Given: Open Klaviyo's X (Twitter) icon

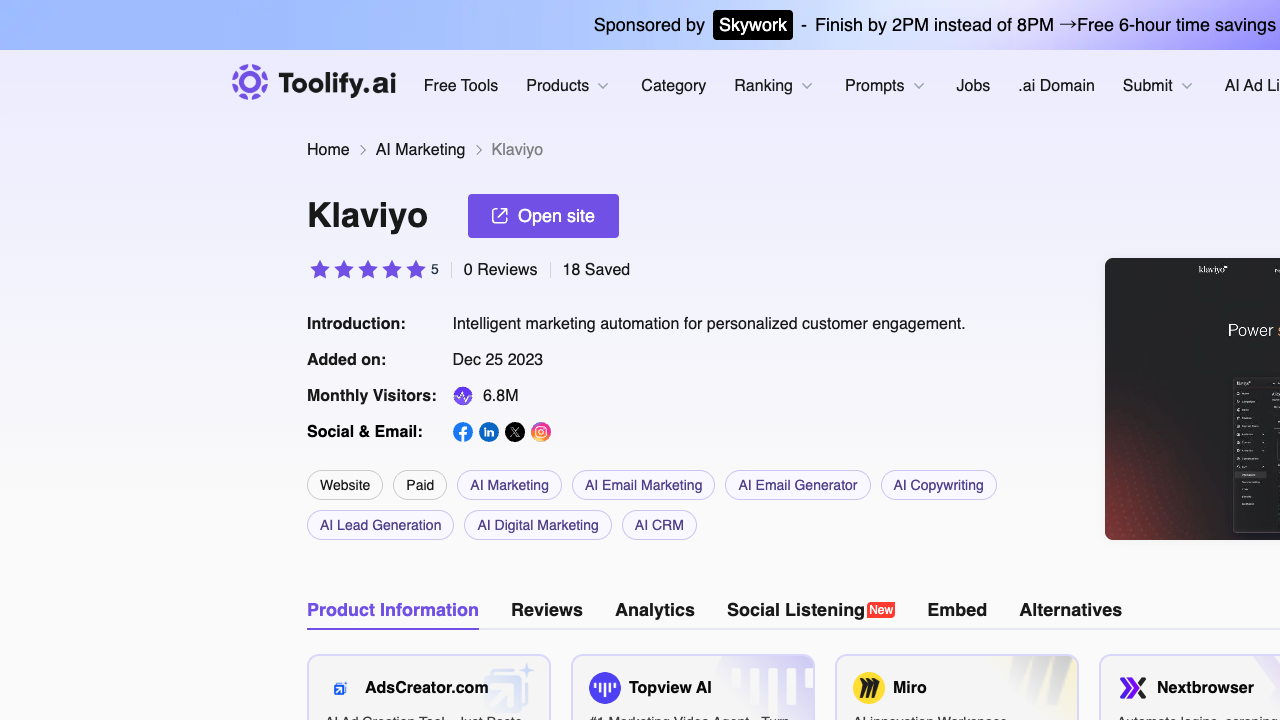Looking at the screenshot, I should click(515, 432).
